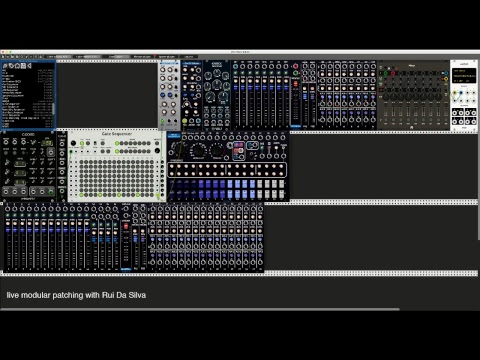The height and width of the screenshot is (360, 480).
Task: Click the first tag icon in browser panel
Action: [5, 66]
